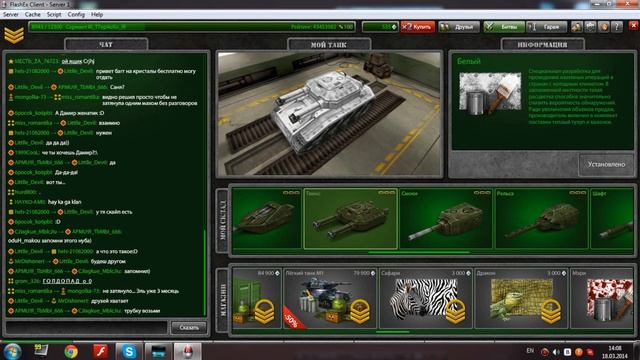Click chat message 'трубку возьми'
640x360 pixels.
pos(142,311)
